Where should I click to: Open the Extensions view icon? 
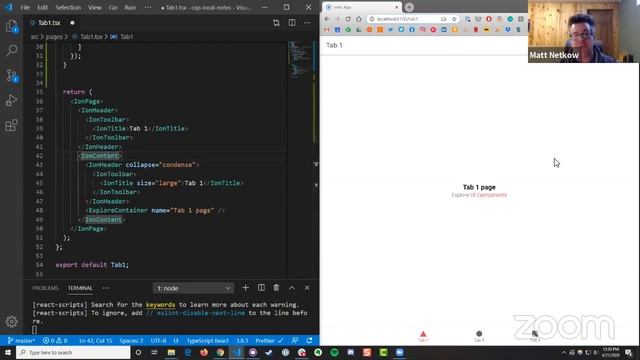(11, 125)
